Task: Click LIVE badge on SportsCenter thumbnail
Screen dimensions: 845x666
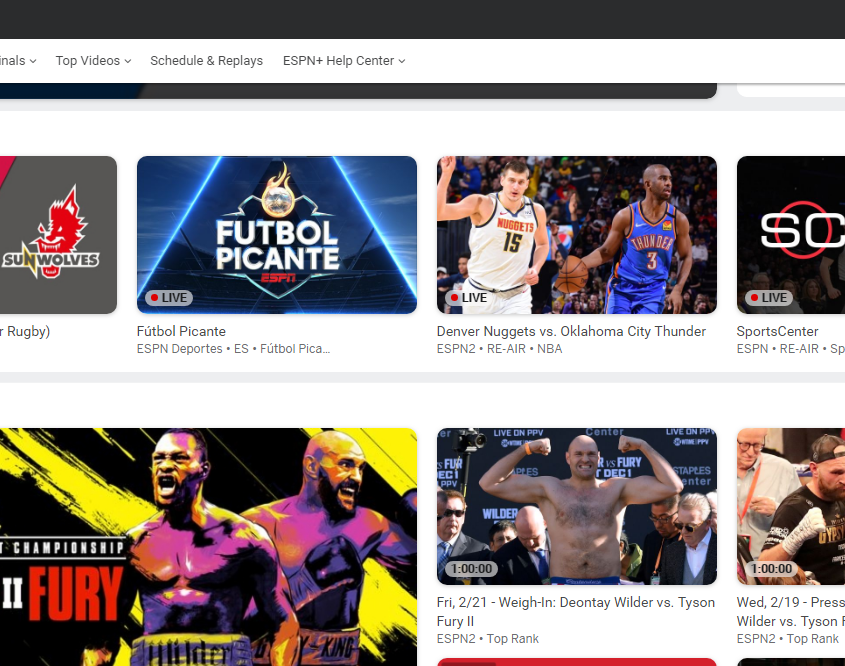Action: coord(768,298)
